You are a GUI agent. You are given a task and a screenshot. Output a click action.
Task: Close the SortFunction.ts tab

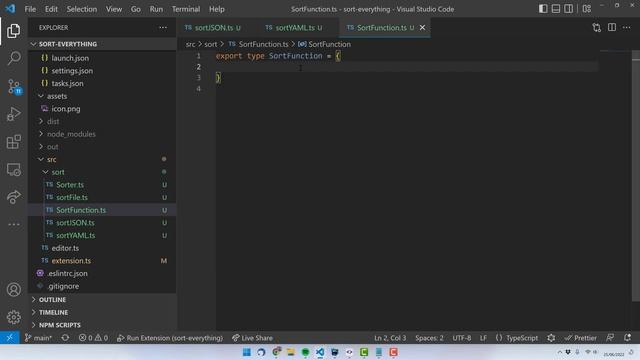(422, 27)
